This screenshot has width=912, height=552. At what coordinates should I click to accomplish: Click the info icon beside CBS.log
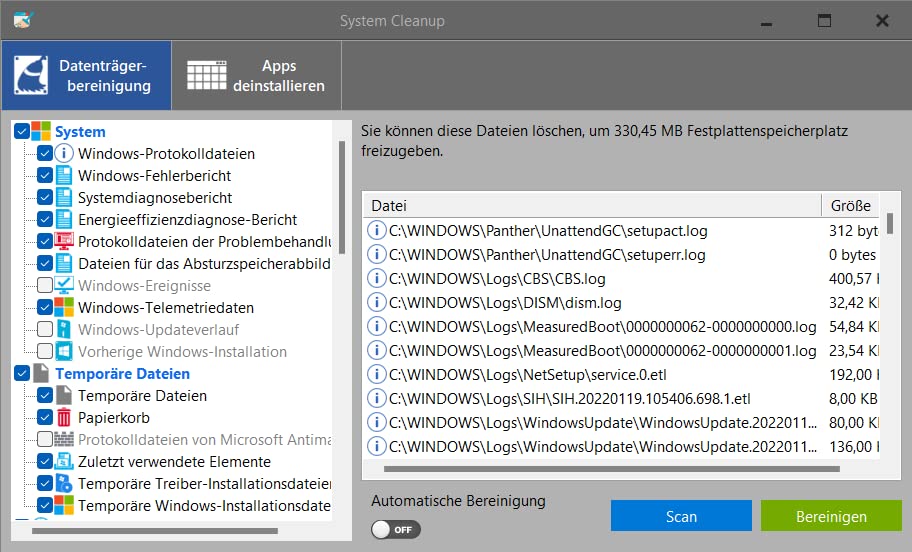coord(377,279)
